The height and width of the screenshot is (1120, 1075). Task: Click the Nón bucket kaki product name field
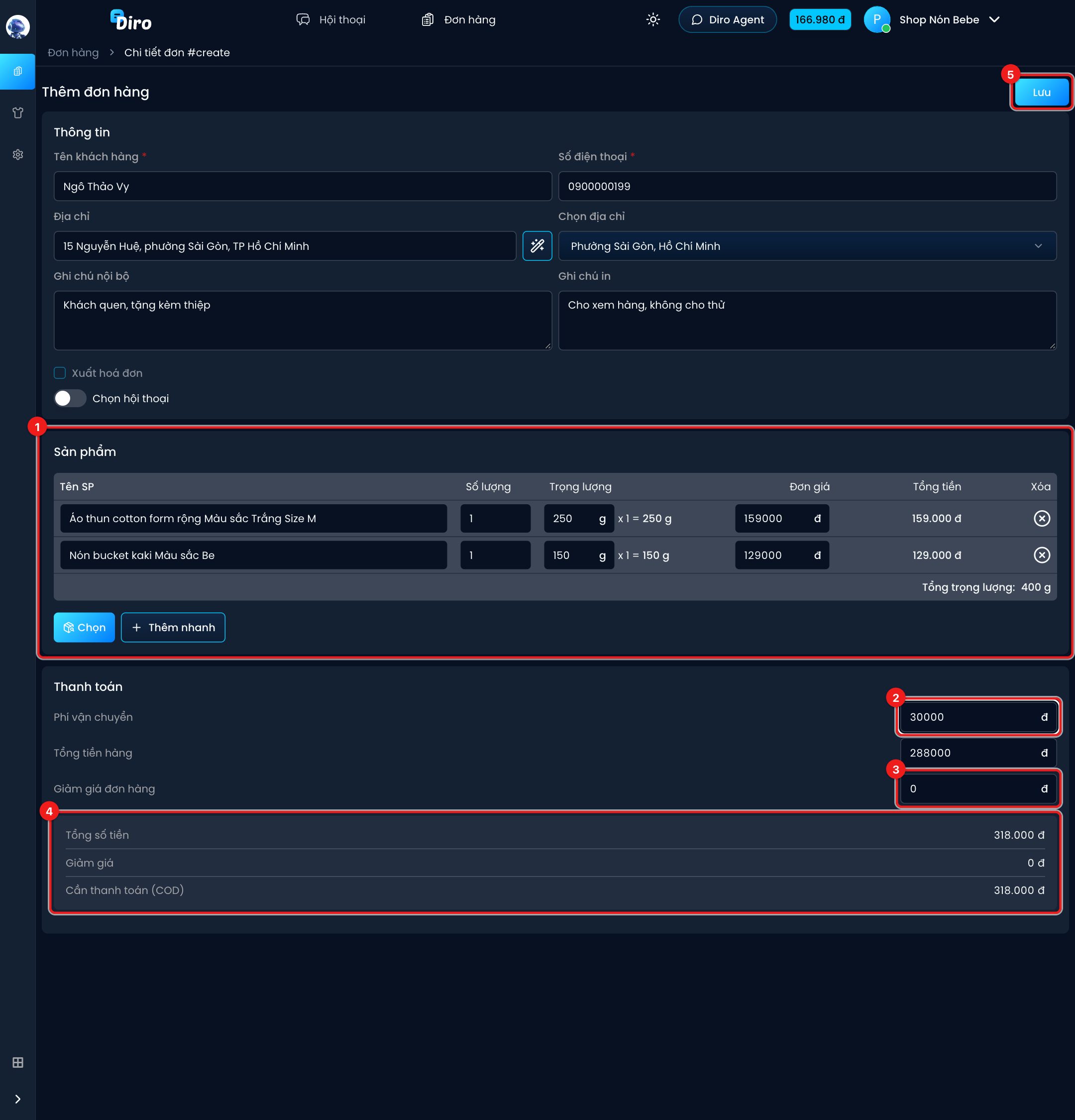coord(254,555)
